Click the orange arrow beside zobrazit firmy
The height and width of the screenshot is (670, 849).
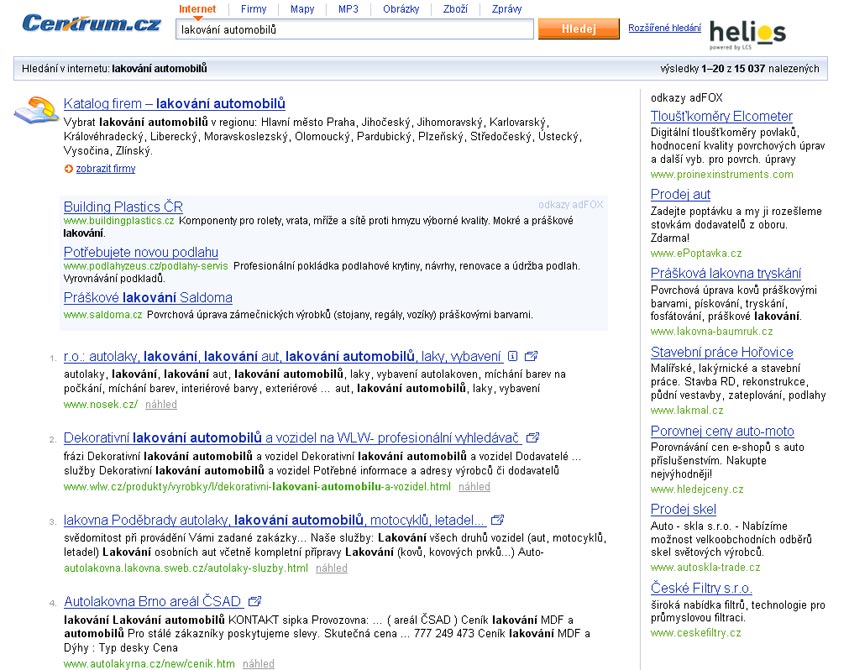pyautogui.click(x=68, y=169)
